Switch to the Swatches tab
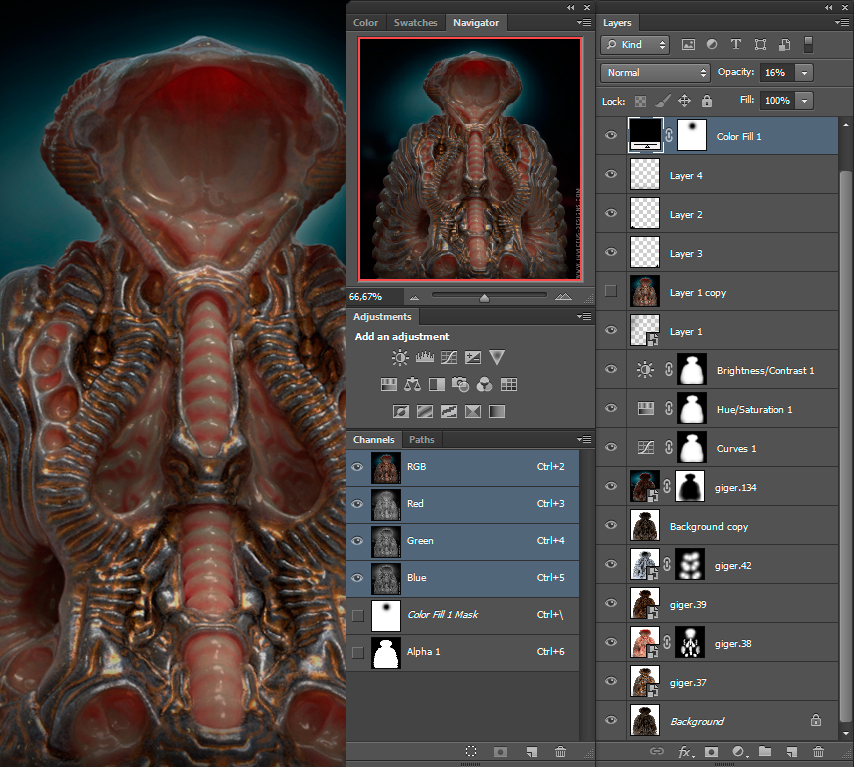This screenshot has width=854, height=767. pos(416,22)
